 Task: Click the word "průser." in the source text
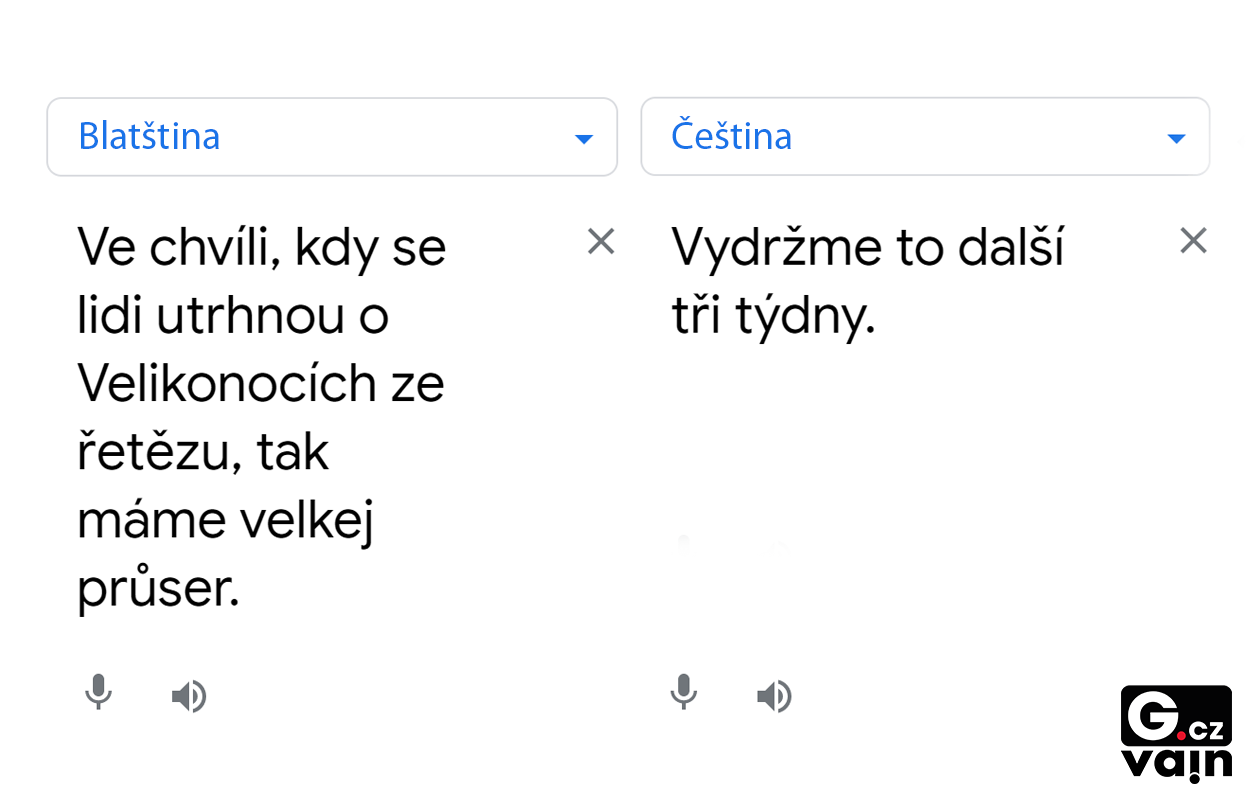(158, 590)
